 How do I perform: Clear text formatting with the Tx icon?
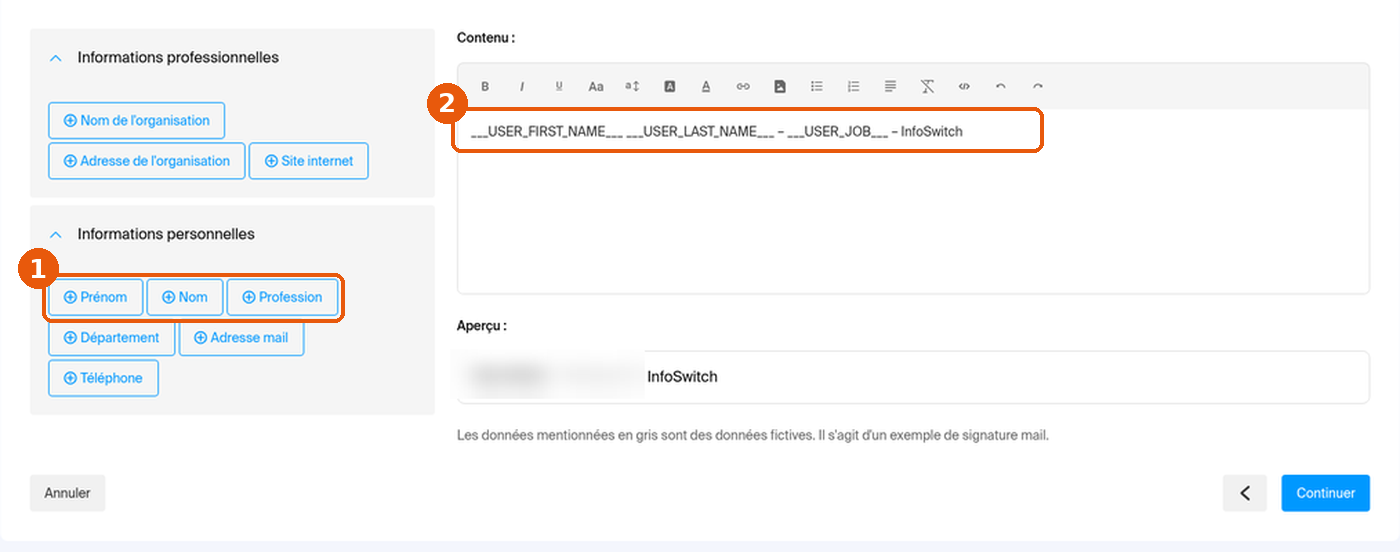point(927,87)
